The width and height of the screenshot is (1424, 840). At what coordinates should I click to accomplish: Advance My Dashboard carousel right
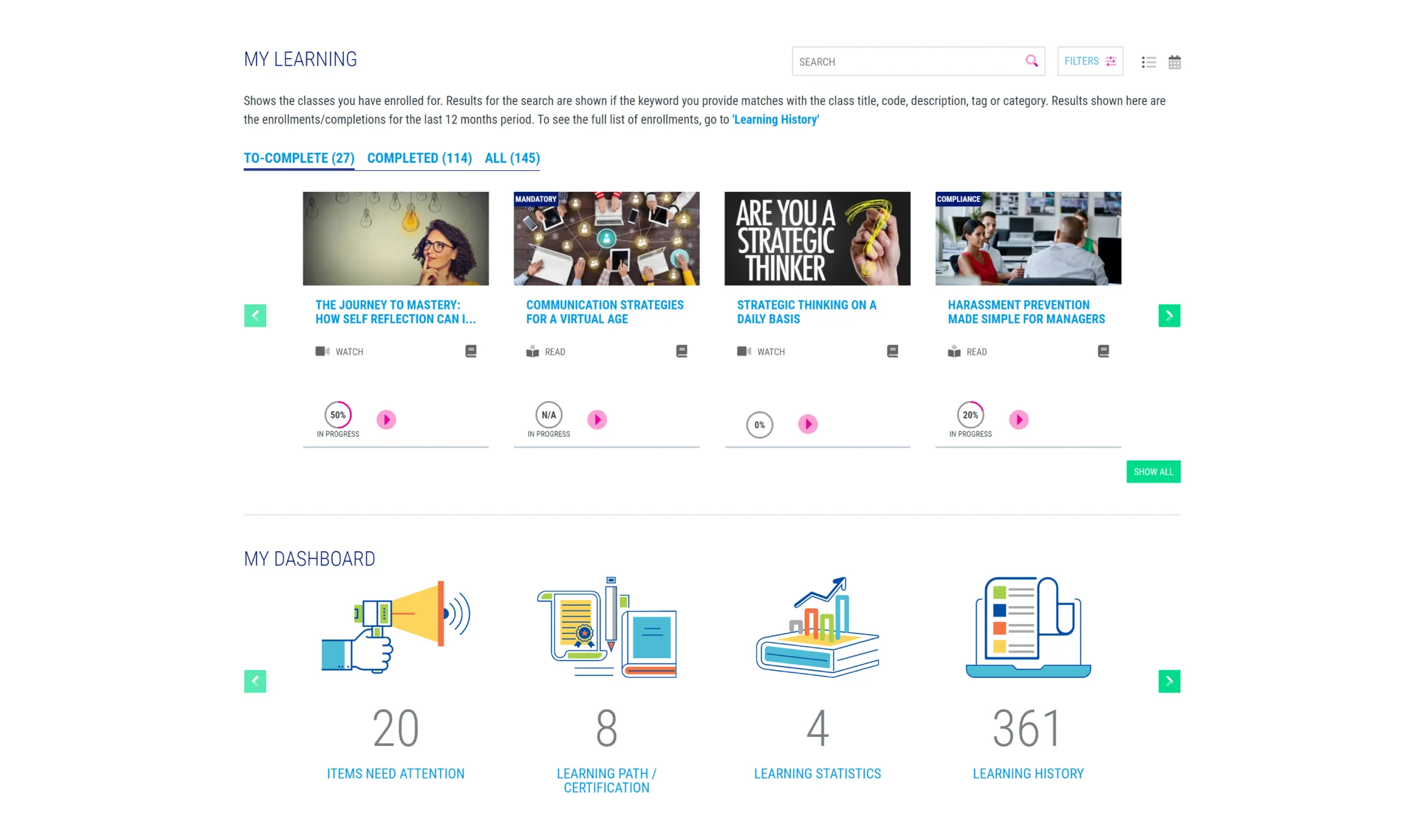point(1169,681)
